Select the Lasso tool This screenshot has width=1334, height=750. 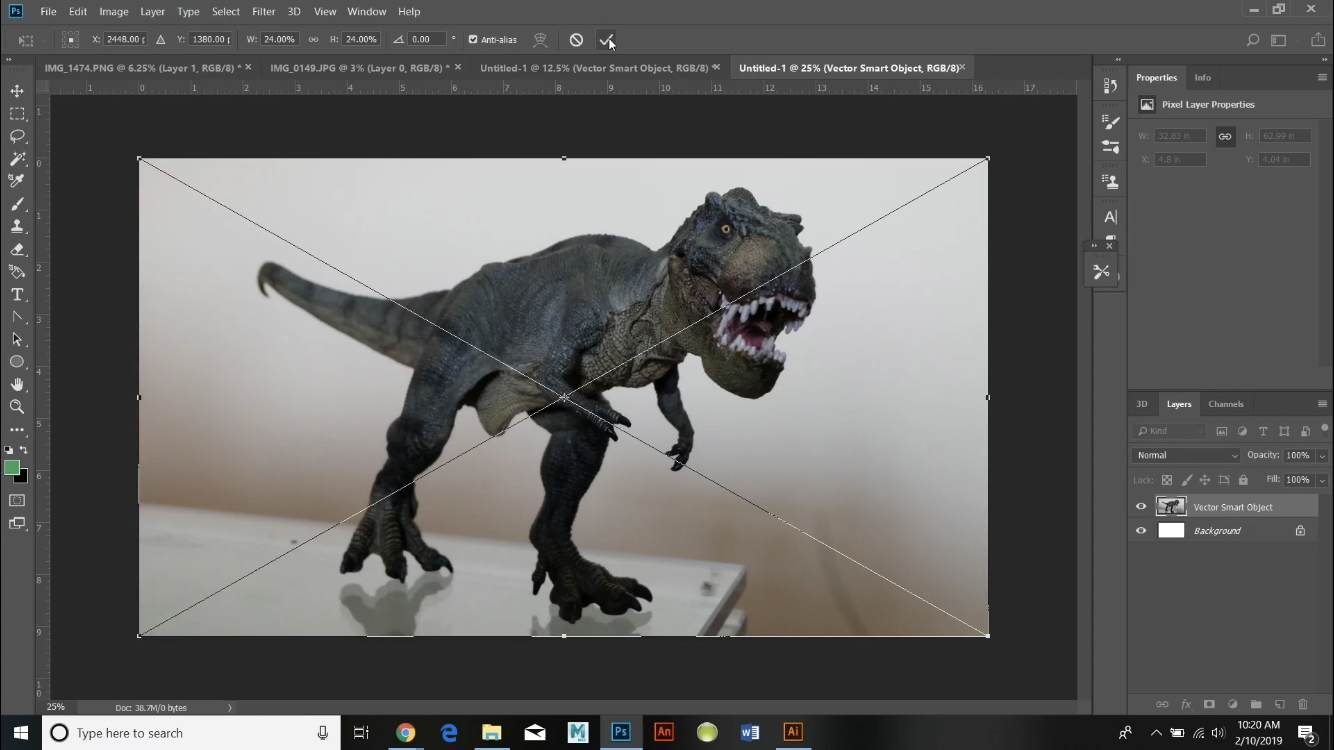pyautogui.click(x=16, y=136)
